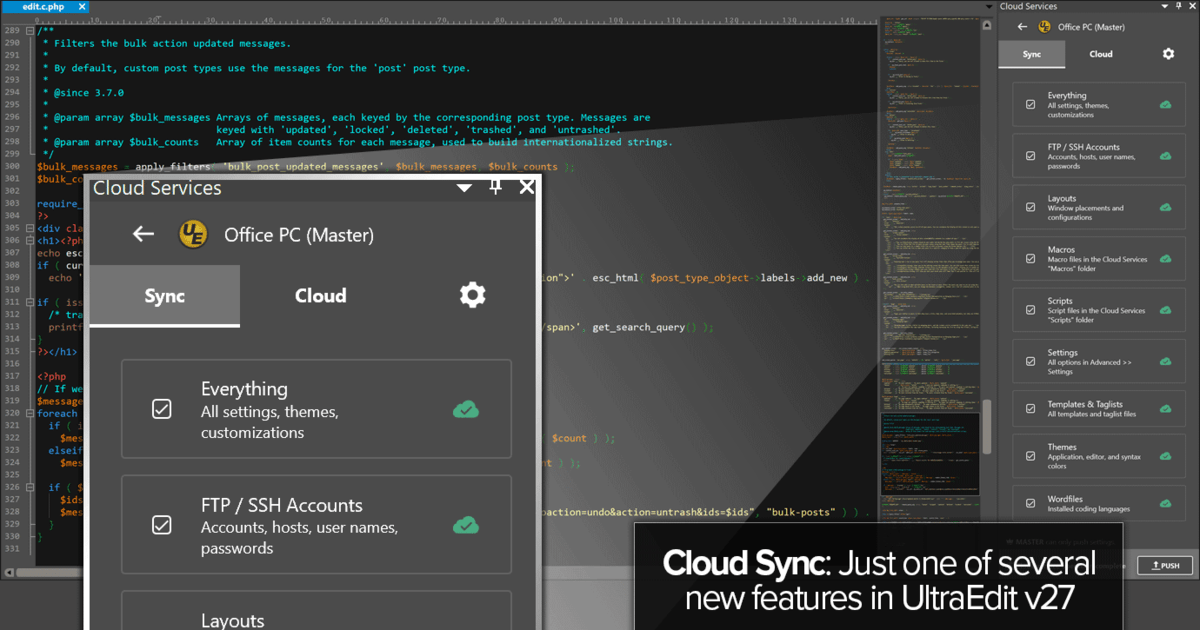This screenshot has width=1200, height=630.
Task: Open the dropdown arrow on the docked panel
Action: (1165, 6)
